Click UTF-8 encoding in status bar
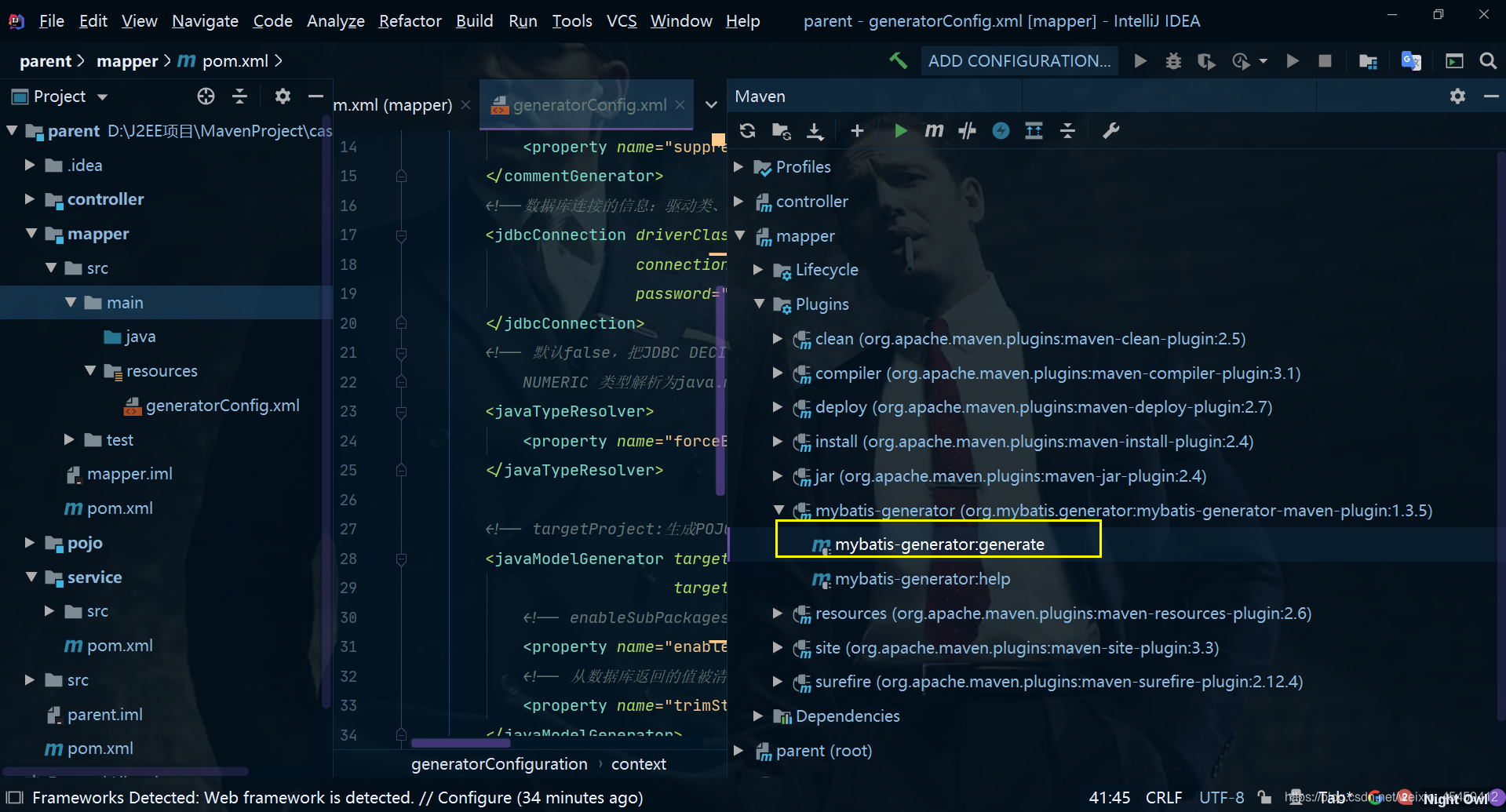 (x=1221, y=797)
